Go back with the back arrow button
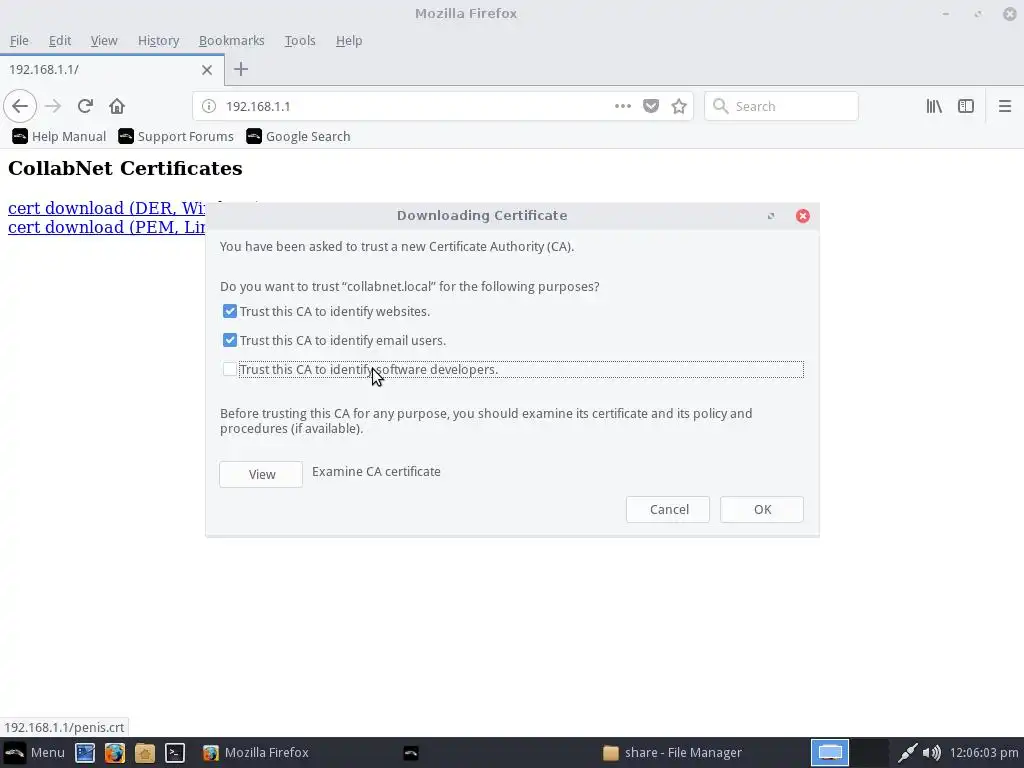1024x768 pixels. point(20,106)
